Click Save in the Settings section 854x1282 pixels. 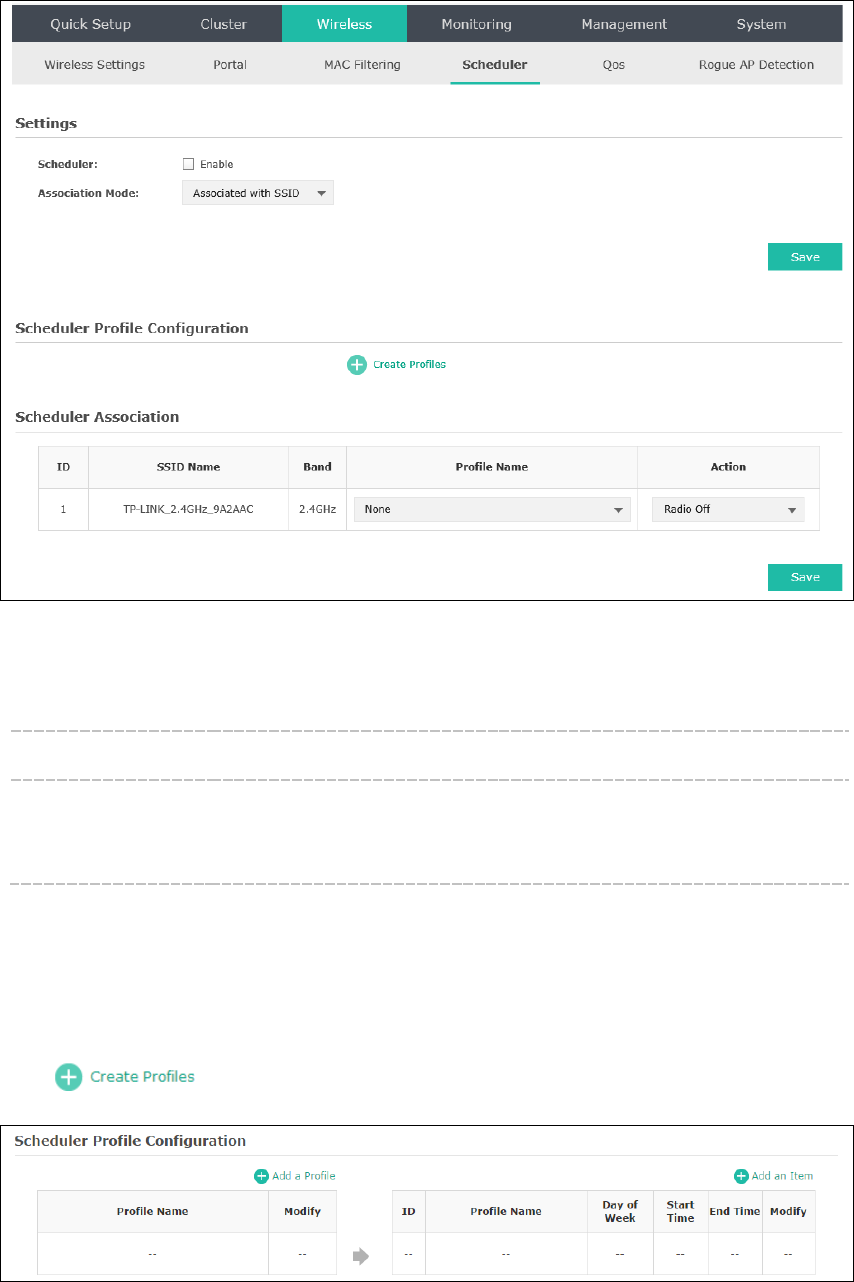[x=805, y=257]
